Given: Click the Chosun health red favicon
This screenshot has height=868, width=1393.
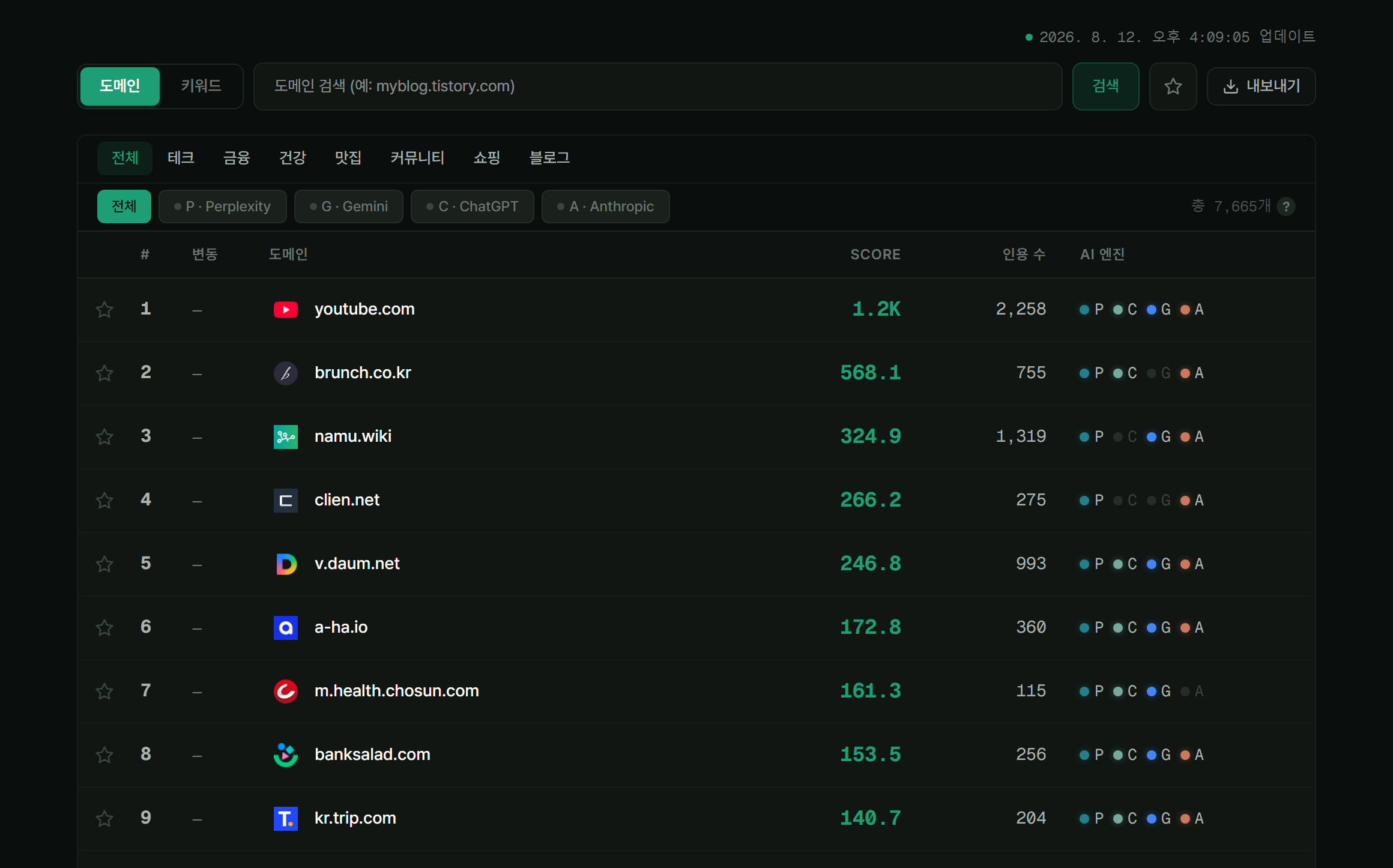Looking at the screenshot, I should click(286, 691).
